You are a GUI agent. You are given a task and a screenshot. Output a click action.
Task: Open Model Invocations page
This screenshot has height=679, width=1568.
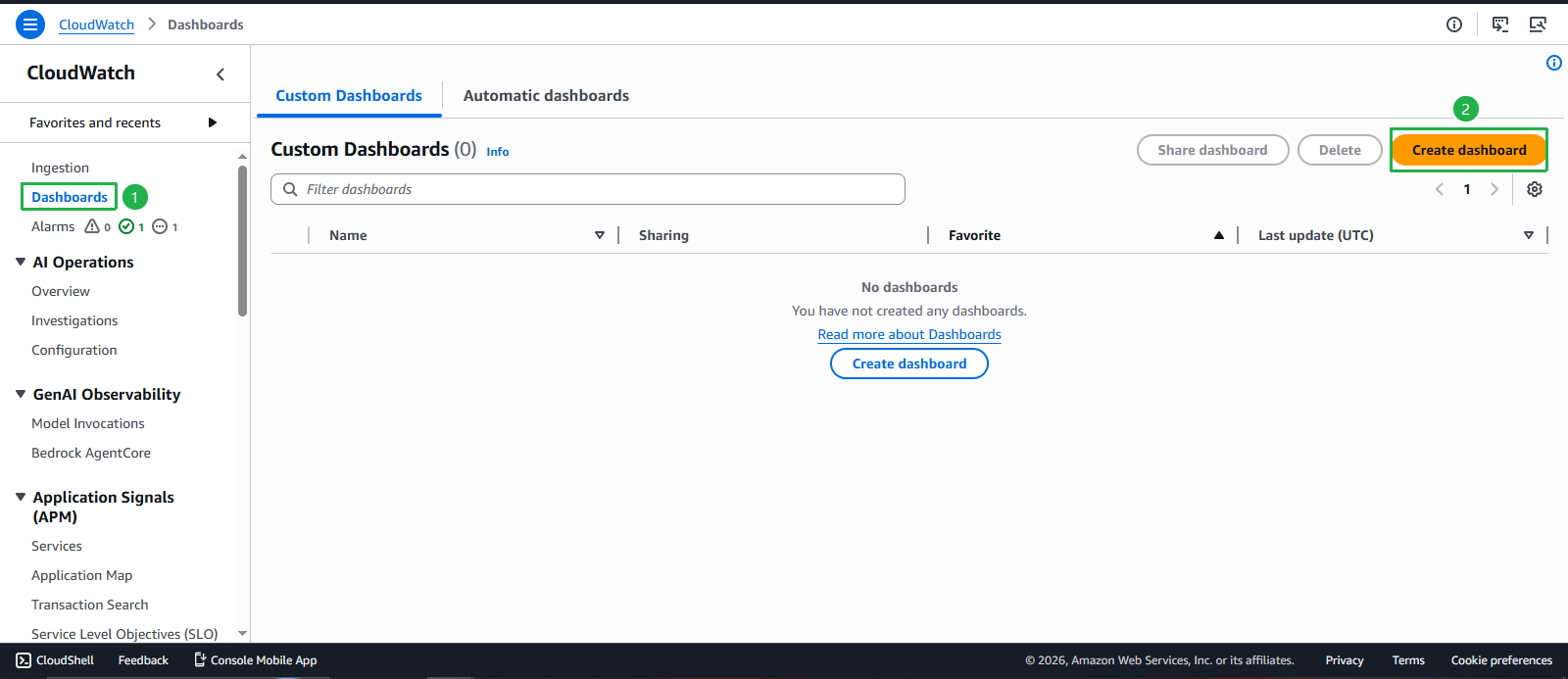click(x=88, y=423)
